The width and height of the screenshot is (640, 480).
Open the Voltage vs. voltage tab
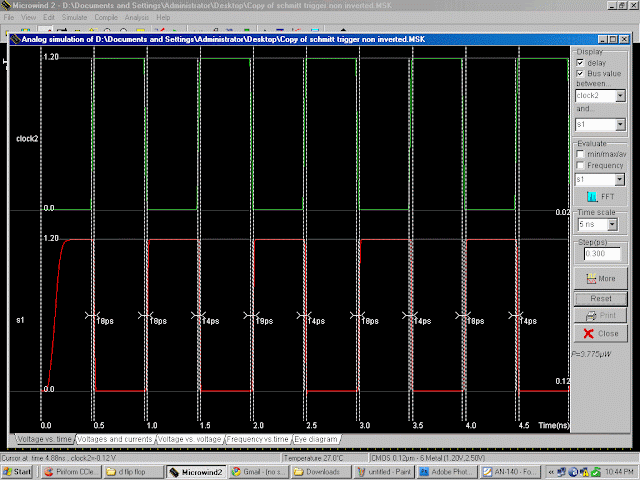click(189, 439)
